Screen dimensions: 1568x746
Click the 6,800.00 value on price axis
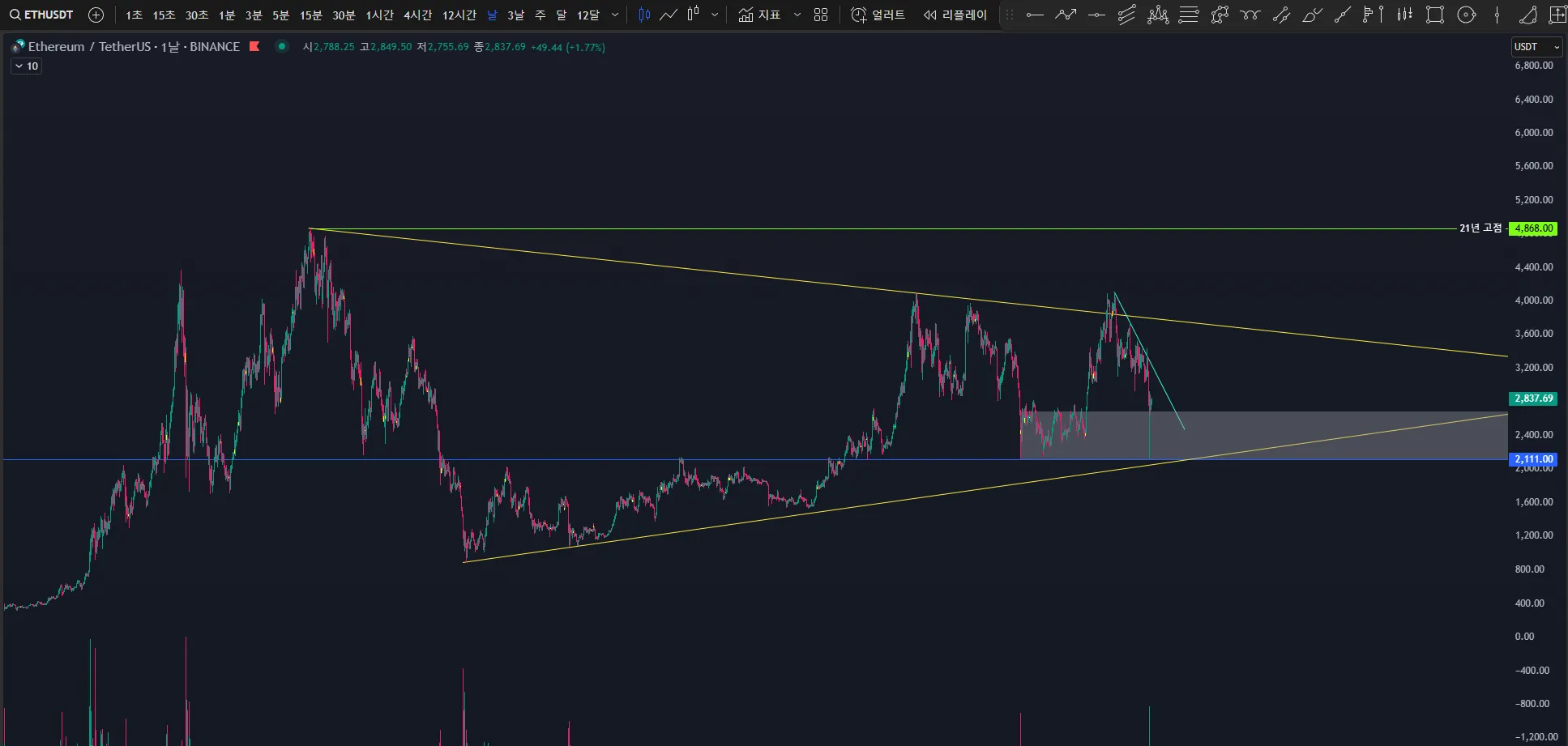[1534, 66]
